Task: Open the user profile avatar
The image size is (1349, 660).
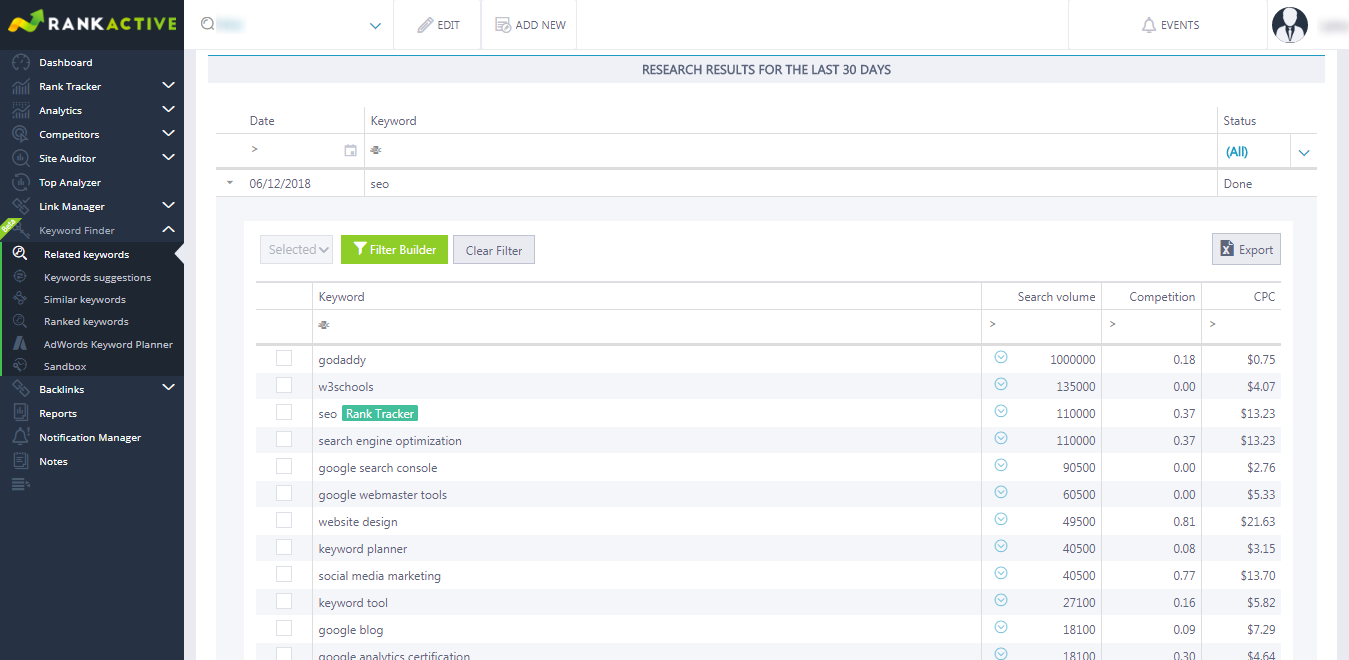Action: 1290,25
